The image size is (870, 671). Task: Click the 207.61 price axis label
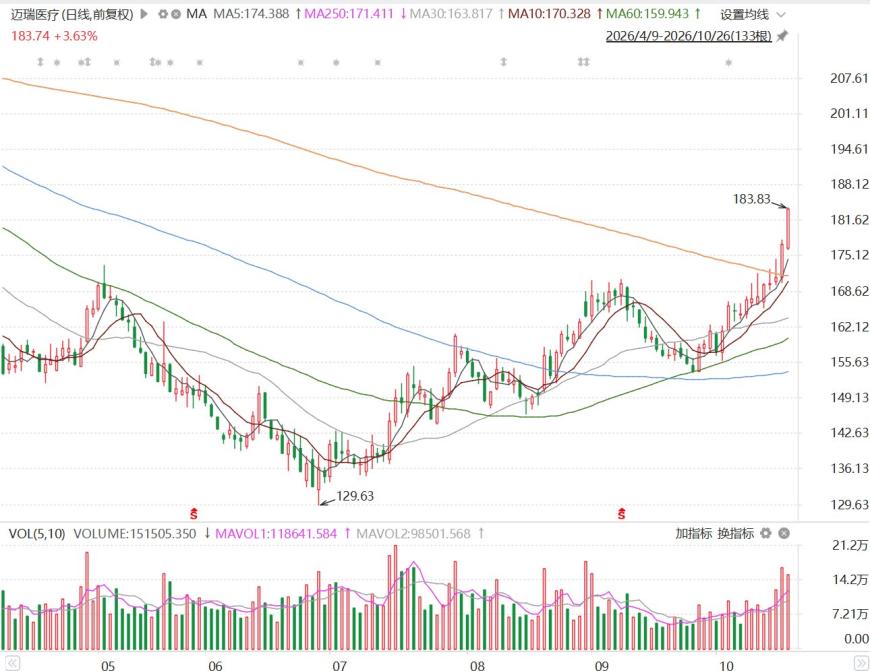(x=849, y=78)
